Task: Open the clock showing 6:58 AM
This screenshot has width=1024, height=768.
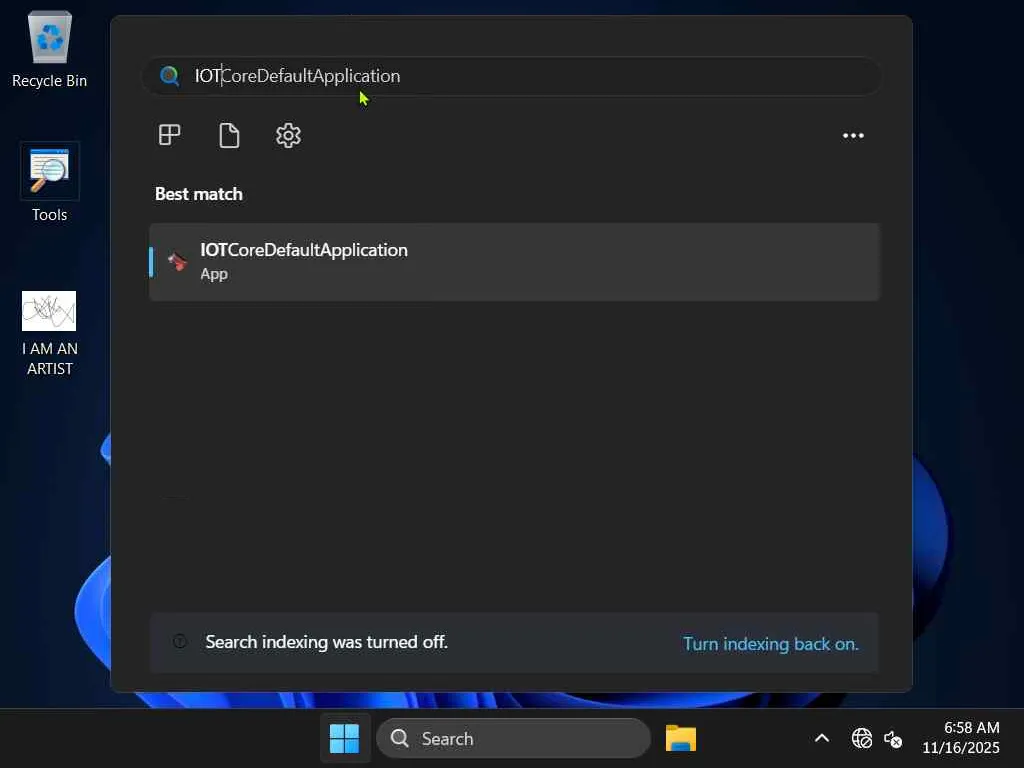Action: coord(961,737)
